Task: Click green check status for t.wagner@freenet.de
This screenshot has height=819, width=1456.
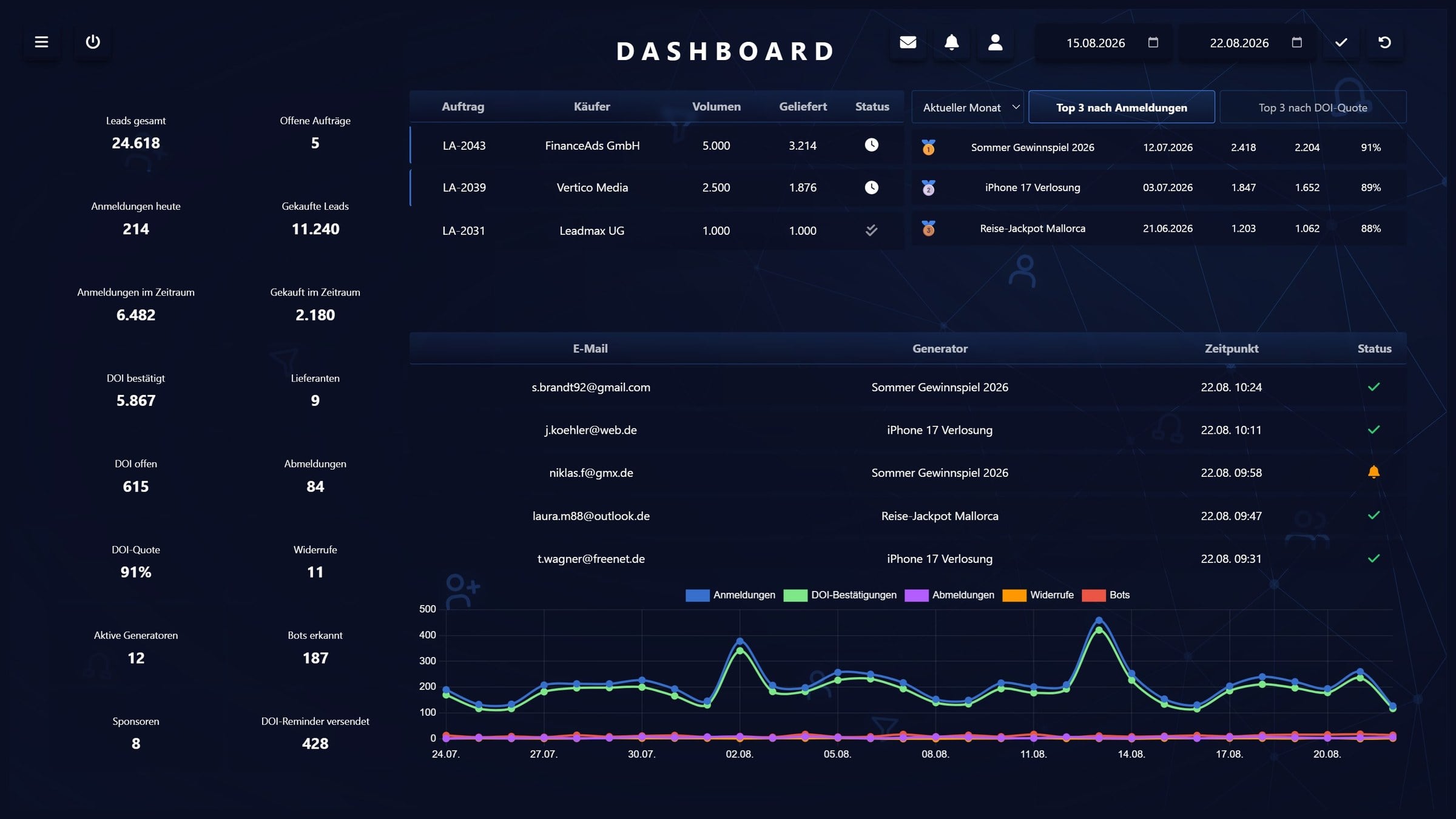Action: click(1374, 558)
